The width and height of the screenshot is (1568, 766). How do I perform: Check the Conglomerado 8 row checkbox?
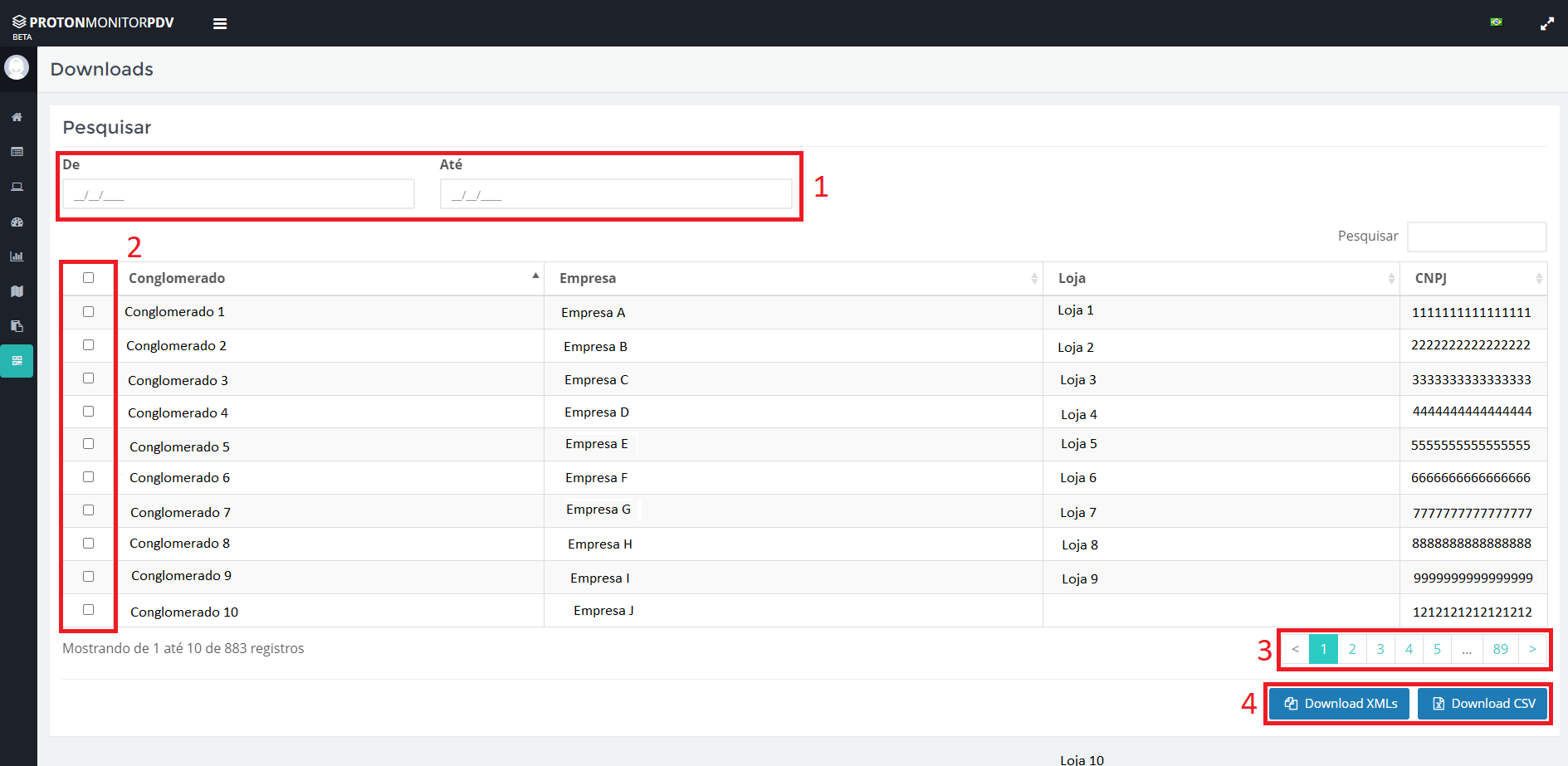pyautogui.click(x=89, y=544)
